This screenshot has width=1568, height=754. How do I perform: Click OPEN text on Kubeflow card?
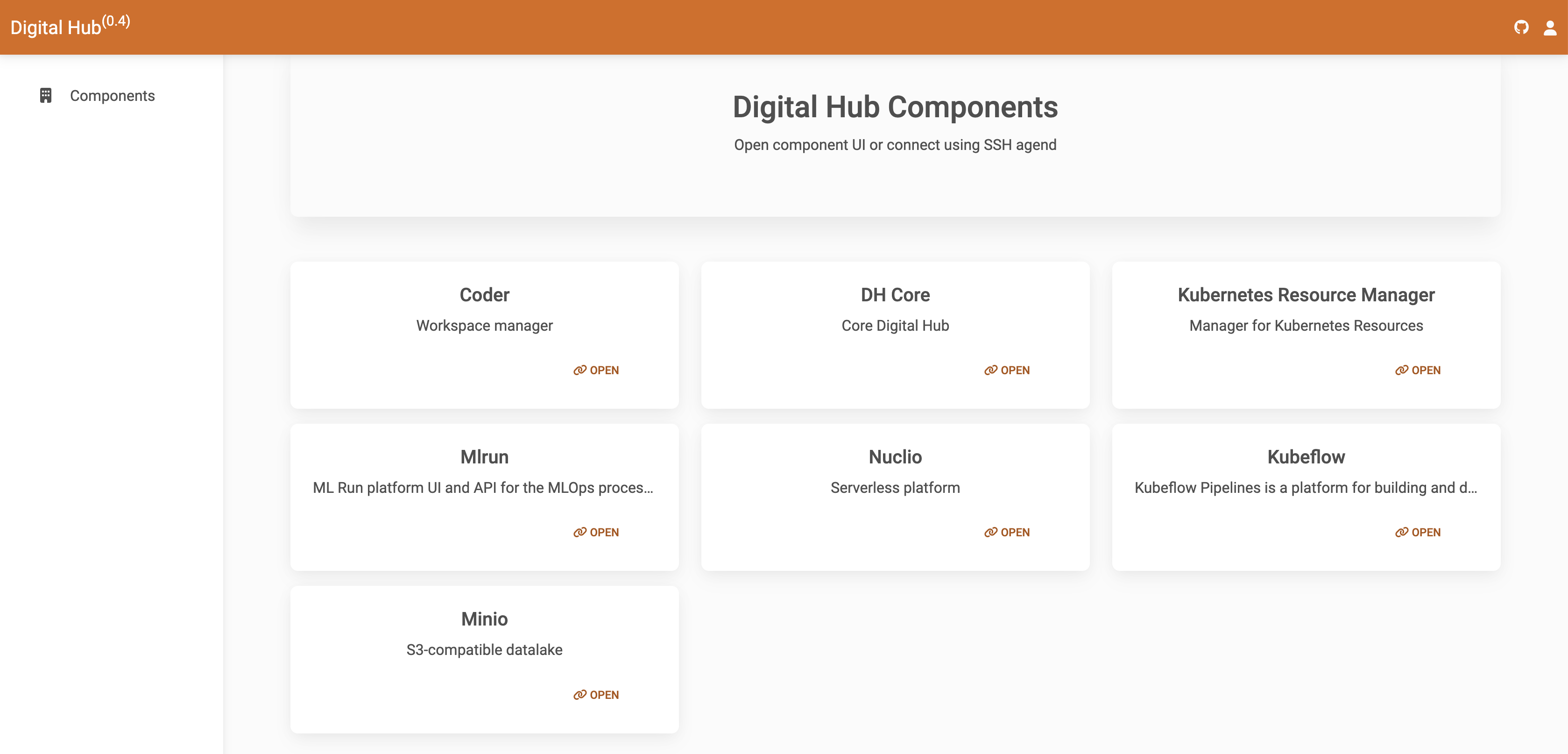(1426, 532)
